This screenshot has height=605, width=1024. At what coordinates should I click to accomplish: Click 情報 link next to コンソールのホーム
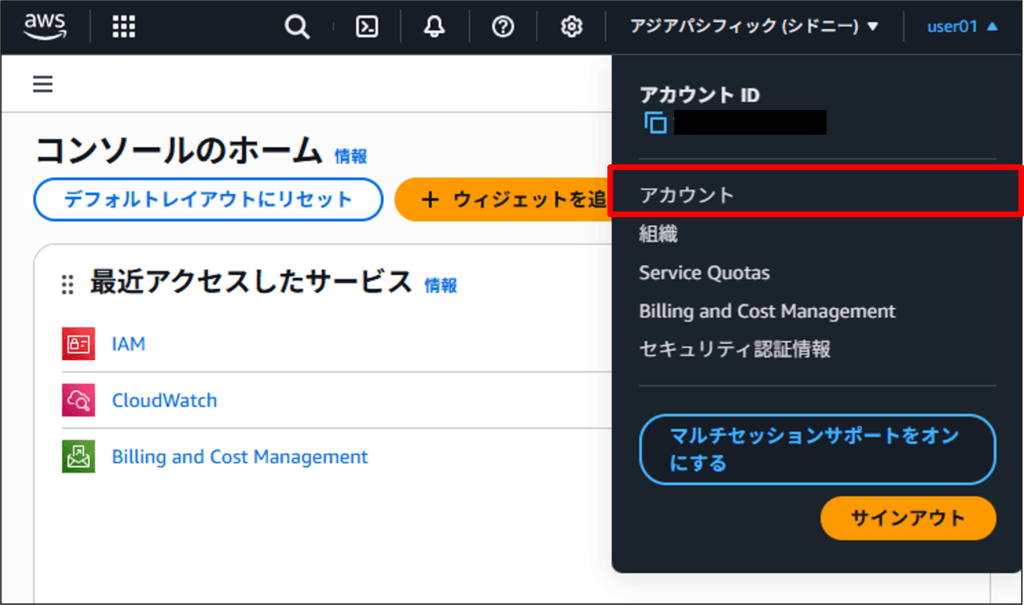[x=351, y=156]
